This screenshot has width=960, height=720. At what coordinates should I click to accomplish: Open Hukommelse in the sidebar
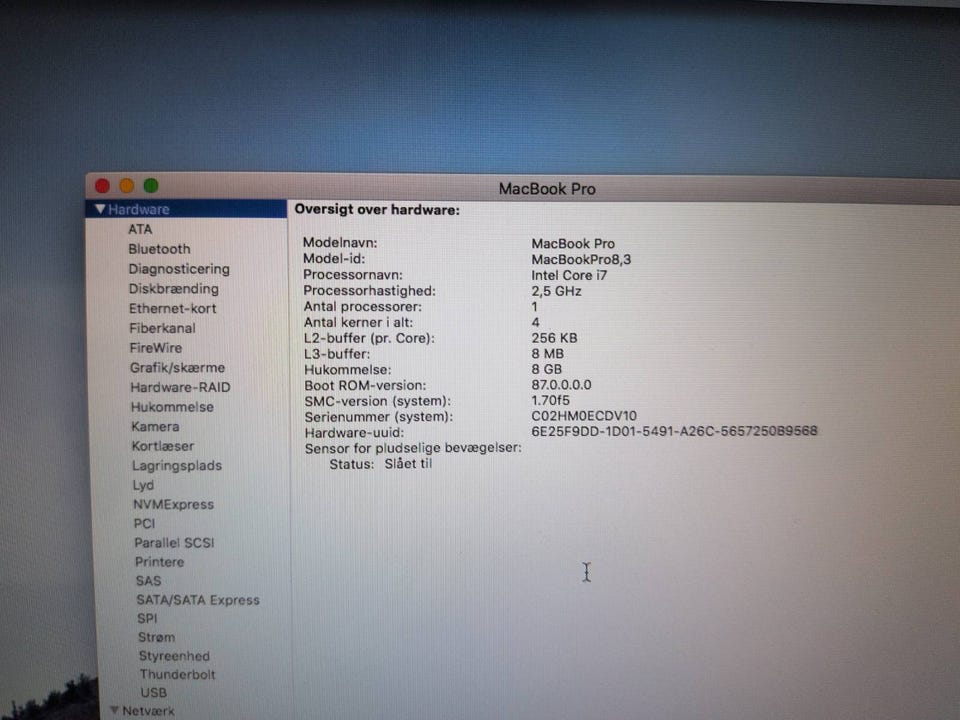pyautogui.click(x=172, y=407)
